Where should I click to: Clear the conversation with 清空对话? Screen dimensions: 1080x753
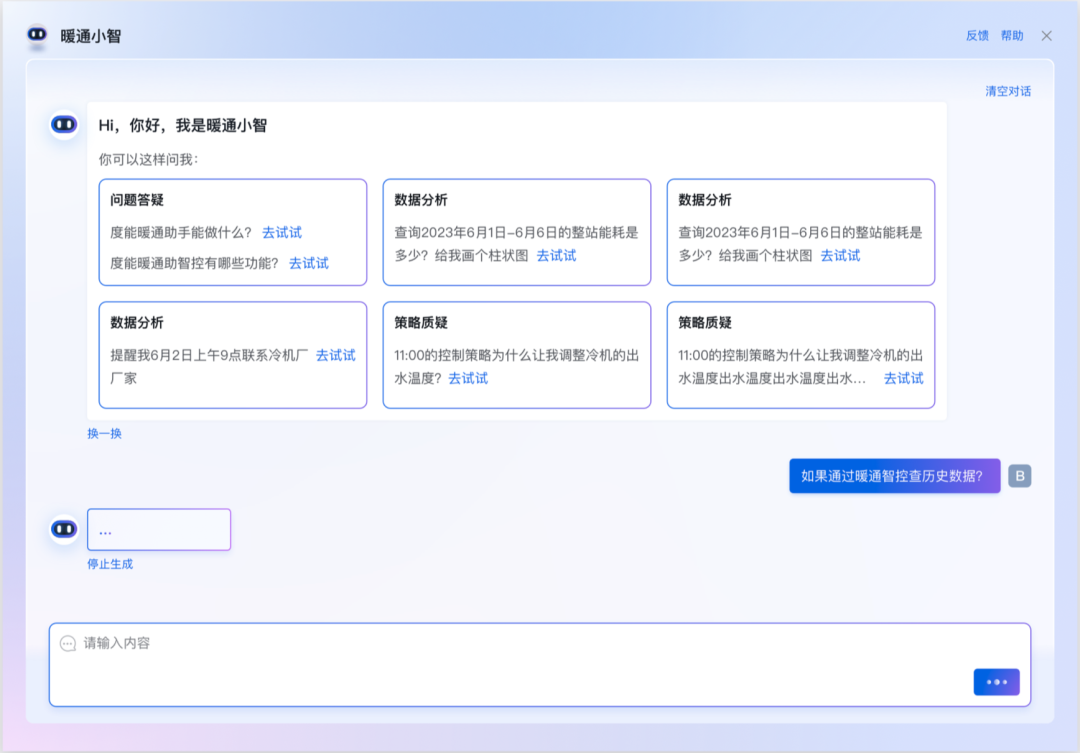pos(1008,91)
